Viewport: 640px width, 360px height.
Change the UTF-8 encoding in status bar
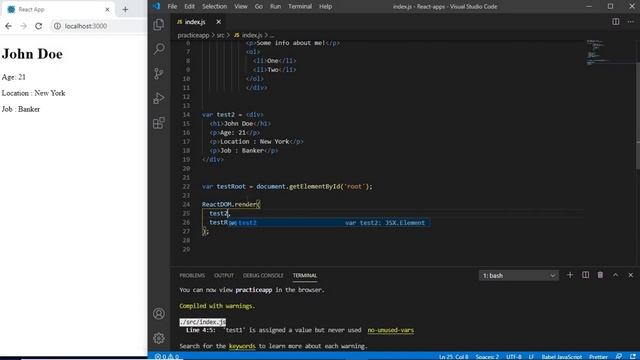513,356
